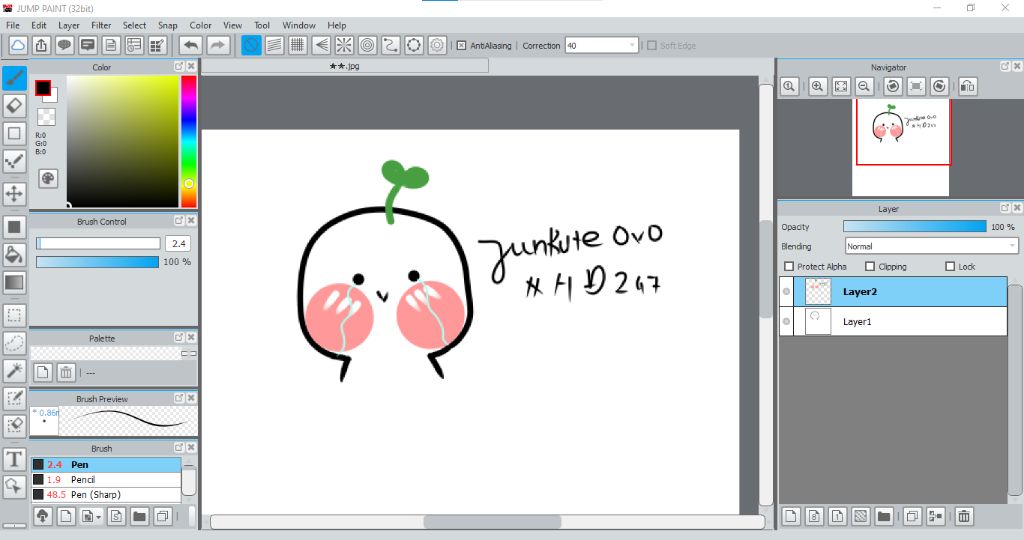Click the layer Opacity slider
Image resolution: width=1024 pixels, height=540 pixels.
click(x=914, y=226)
